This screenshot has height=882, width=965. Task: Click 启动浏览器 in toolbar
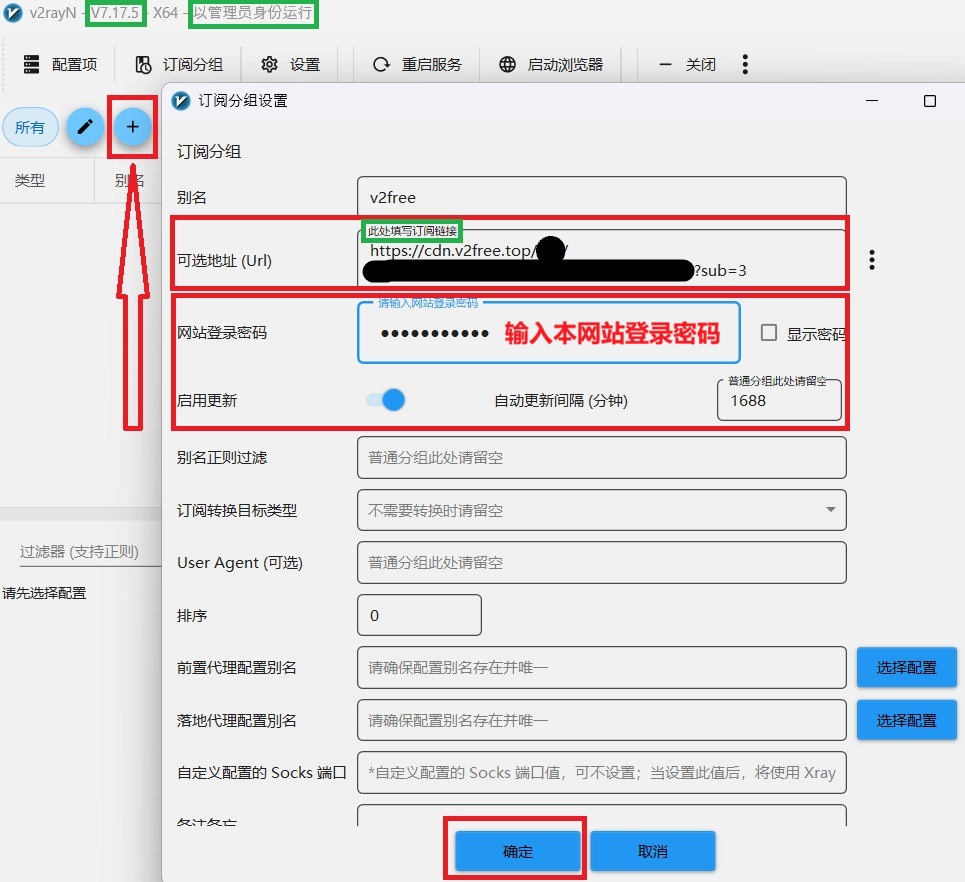[x=551, y=64]
